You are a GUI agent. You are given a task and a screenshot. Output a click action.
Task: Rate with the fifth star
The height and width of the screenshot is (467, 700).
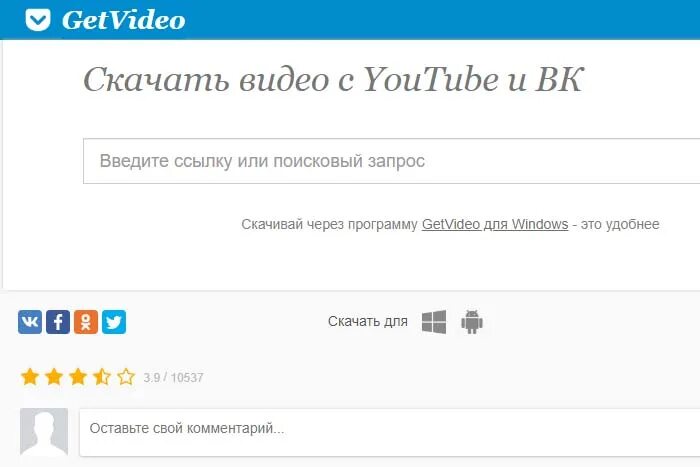[x=126, y=377]
